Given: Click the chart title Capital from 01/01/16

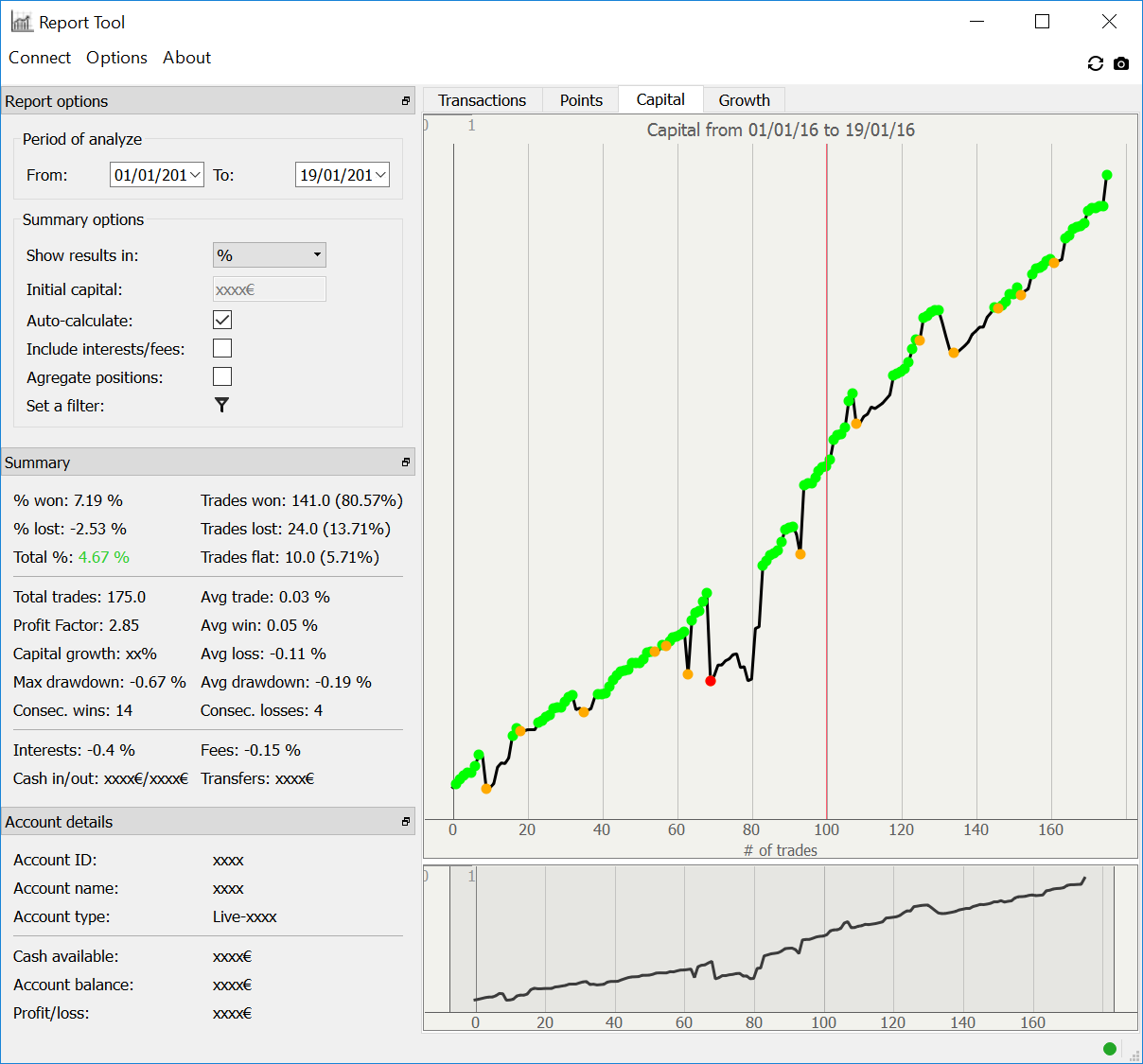Looking at the screenshot, I should pos(781,130).
